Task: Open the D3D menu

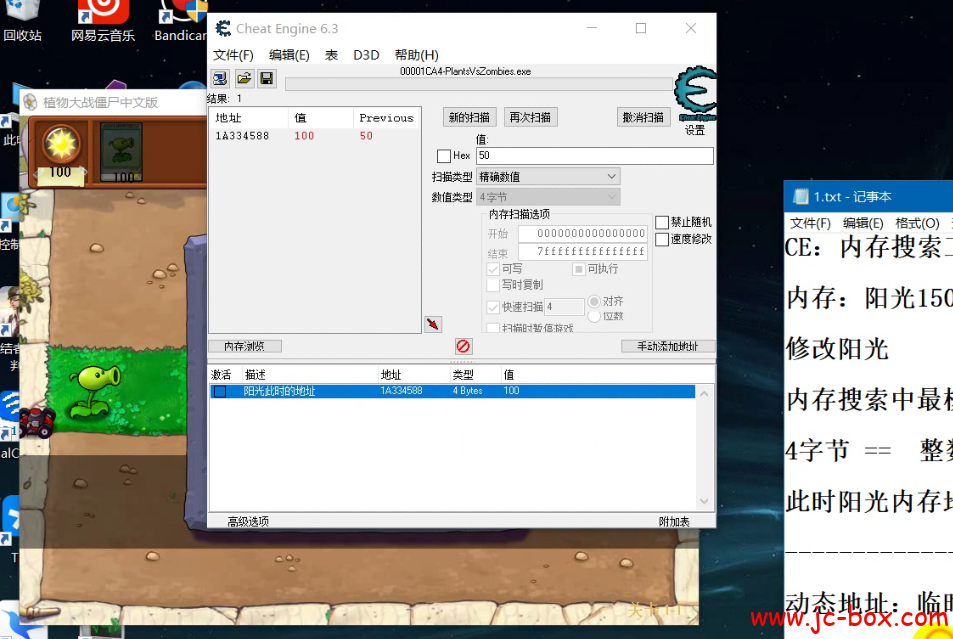Action: (366, 55)
